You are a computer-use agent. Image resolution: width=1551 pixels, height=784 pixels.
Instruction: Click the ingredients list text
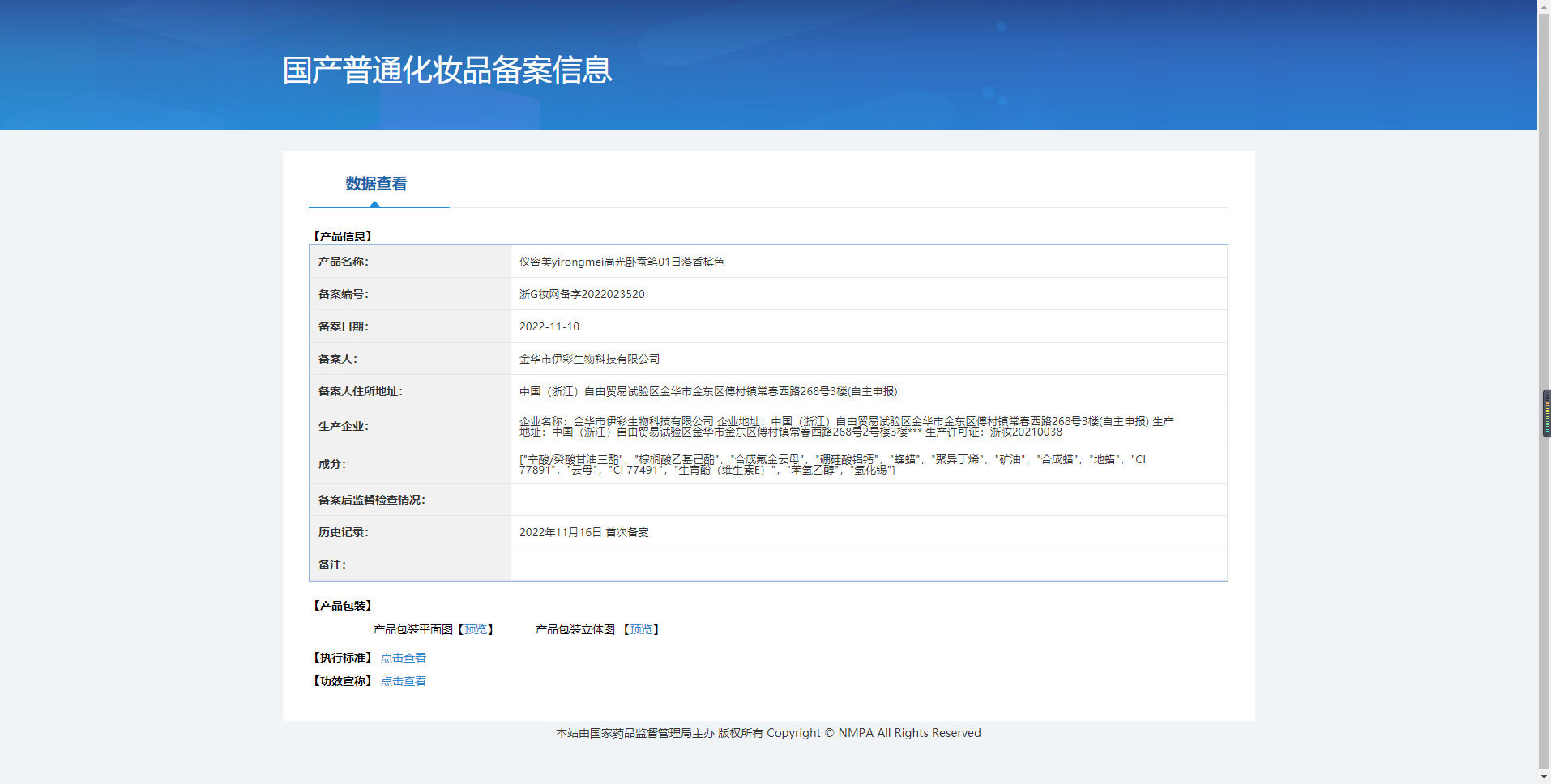click(x=833, y=465)
